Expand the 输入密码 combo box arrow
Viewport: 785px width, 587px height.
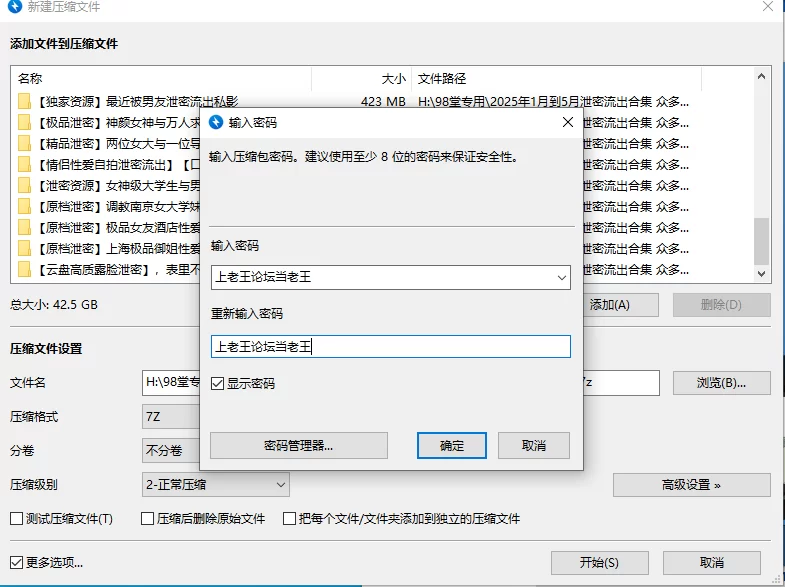point(562,277)
